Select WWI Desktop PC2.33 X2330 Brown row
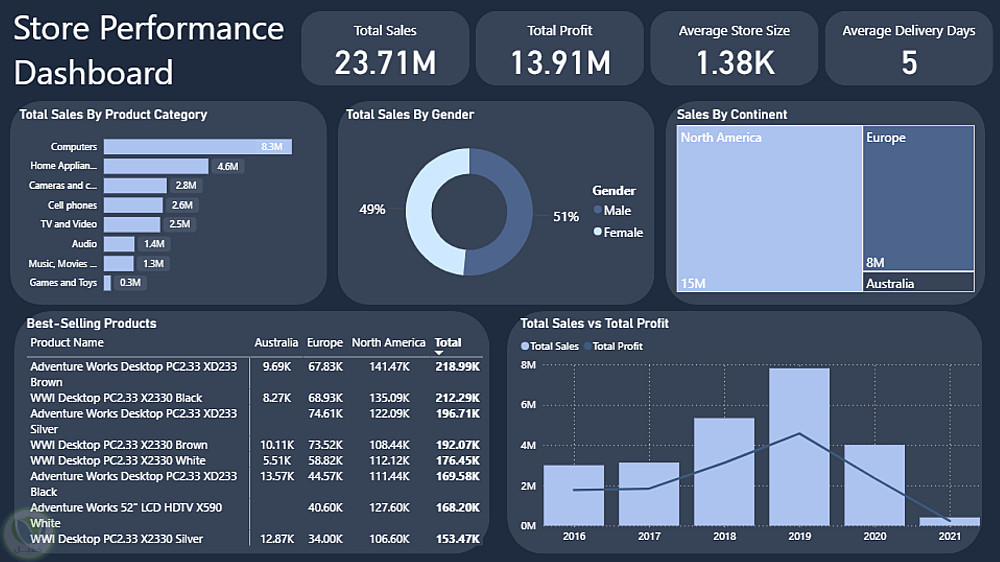The height and width of the screenshot is (562, 1000). point(255,445)
